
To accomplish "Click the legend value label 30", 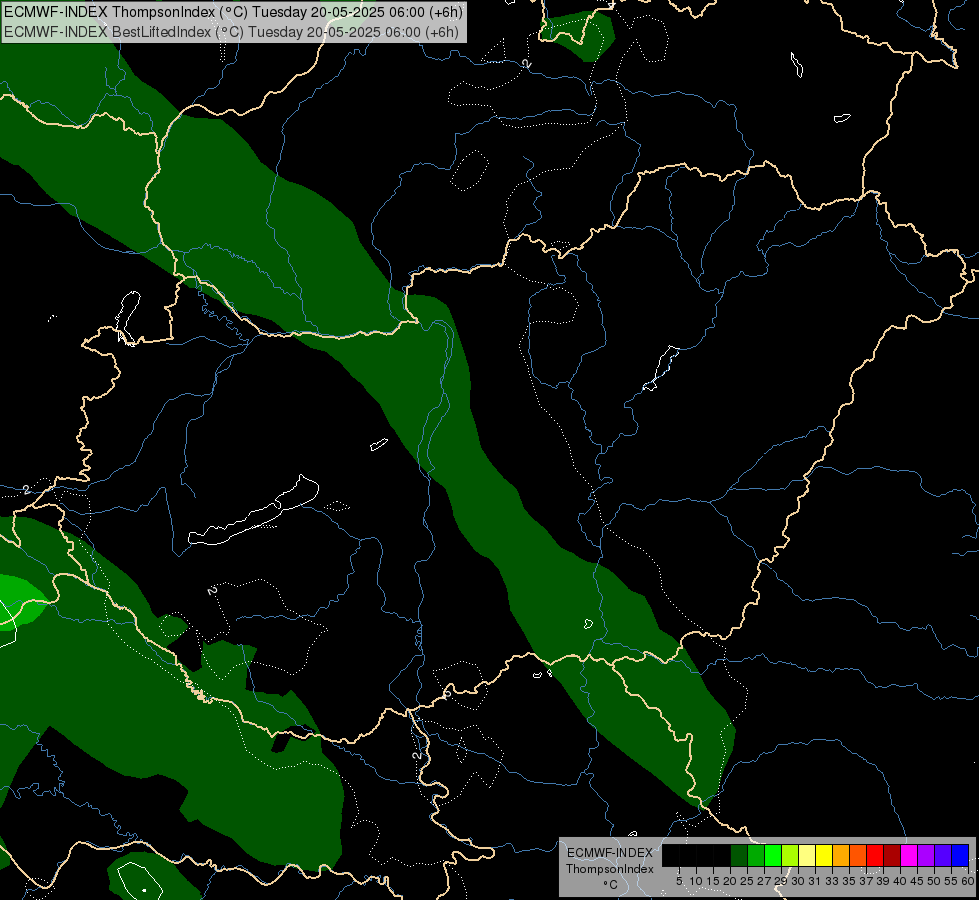I will 798,881.
